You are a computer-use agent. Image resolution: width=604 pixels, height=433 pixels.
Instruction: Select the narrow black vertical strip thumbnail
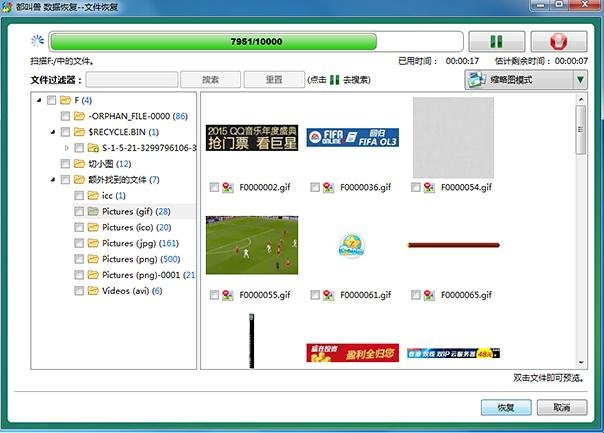pos(252,341)
